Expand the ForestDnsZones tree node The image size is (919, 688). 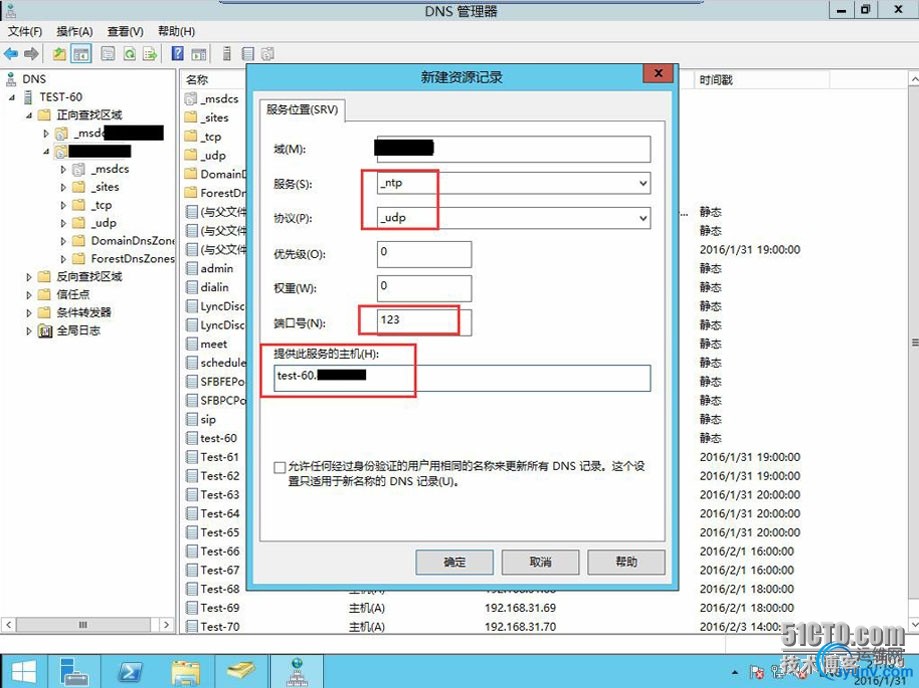(x=63, y=259)
